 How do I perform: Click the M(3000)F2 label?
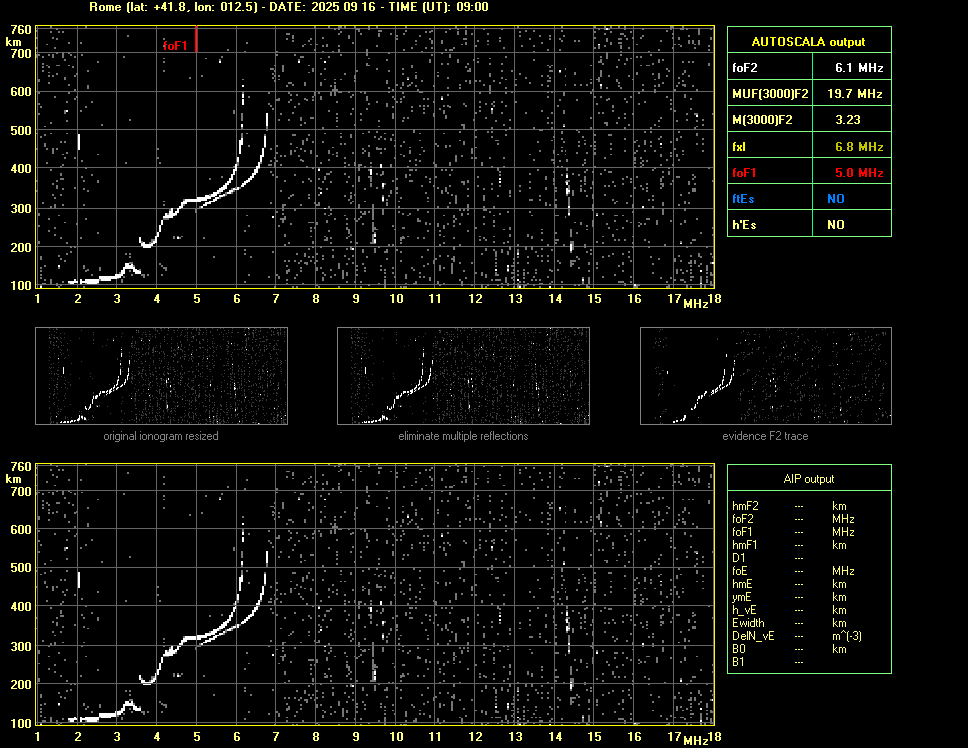762,120
